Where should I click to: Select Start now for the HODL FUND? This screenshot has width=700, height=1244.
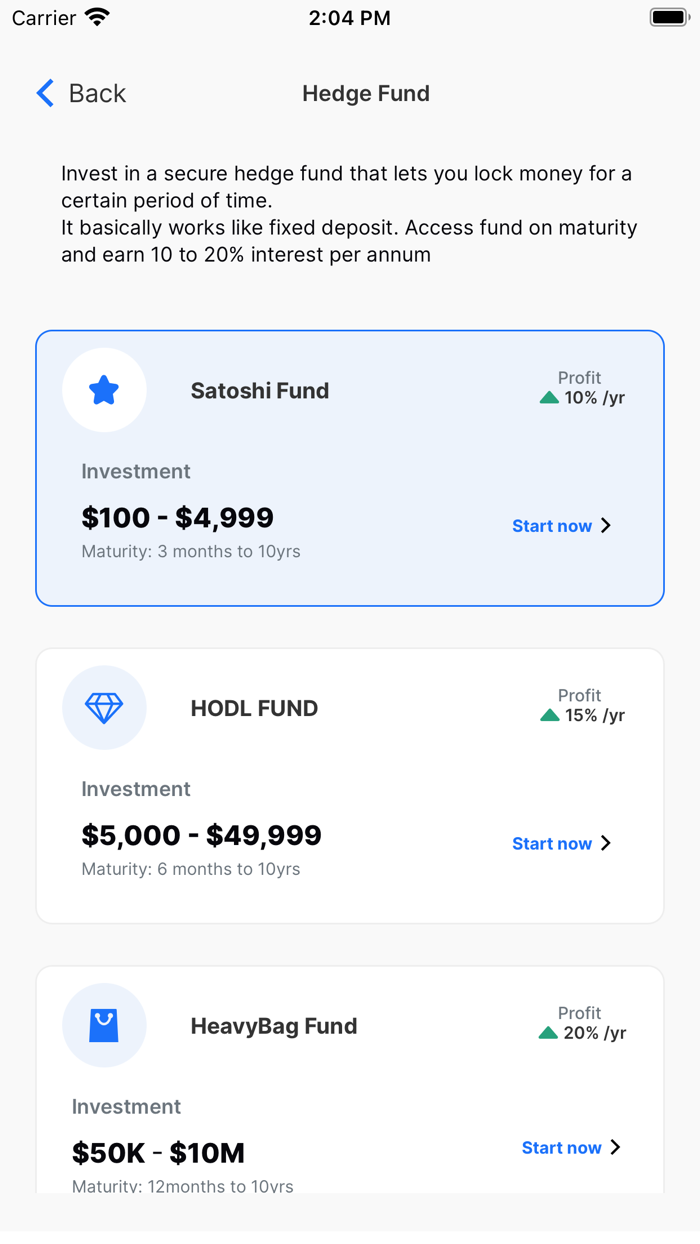[551, 843]
